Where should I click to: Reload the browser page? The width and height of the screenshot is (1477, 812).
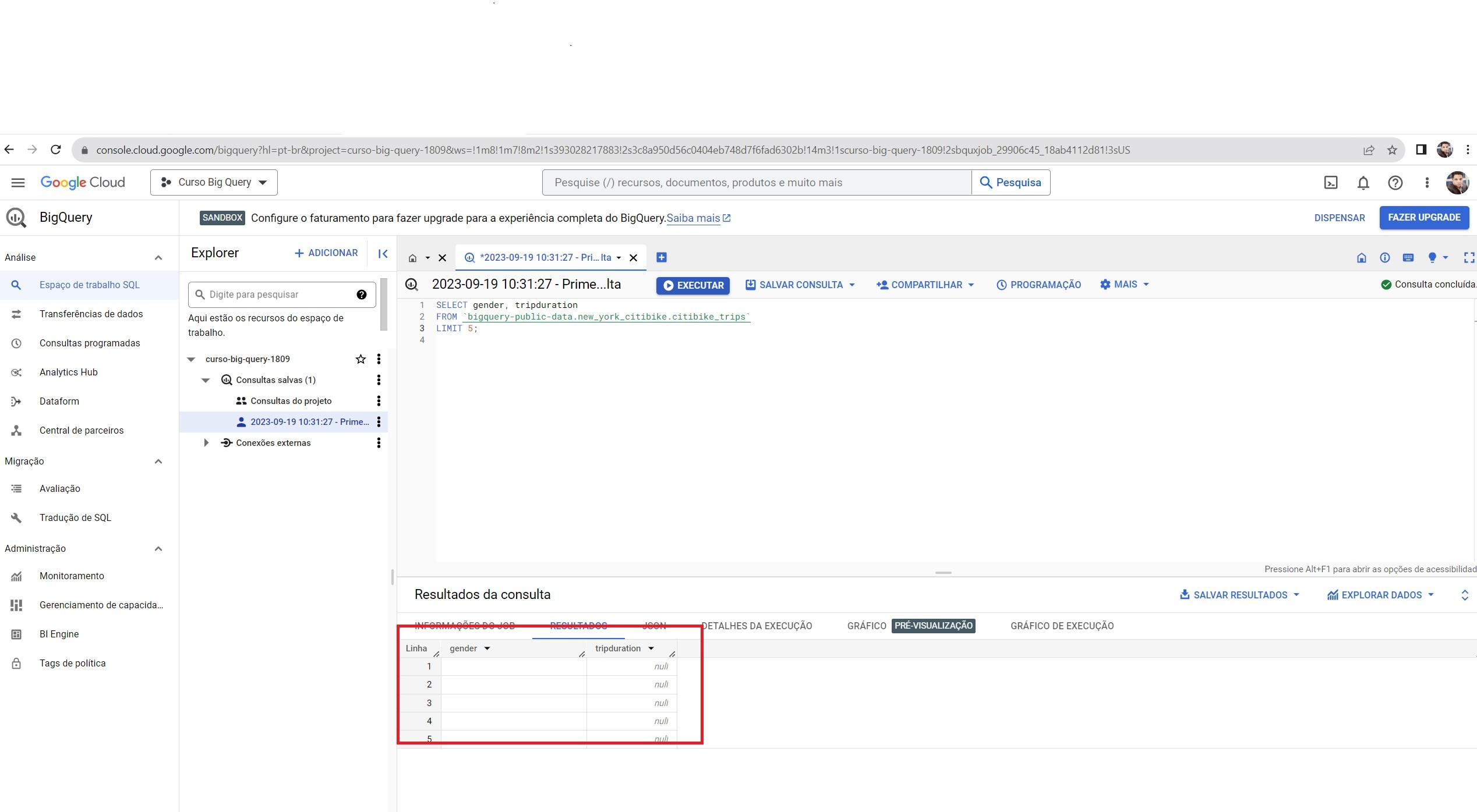[x=56, y=150]
